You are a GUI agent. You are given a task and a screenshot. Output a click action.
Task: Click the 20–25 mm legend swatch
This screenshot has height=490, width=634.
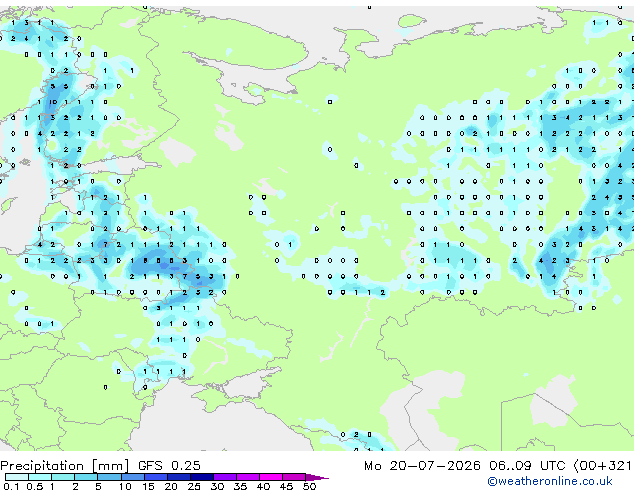point(179,477)
